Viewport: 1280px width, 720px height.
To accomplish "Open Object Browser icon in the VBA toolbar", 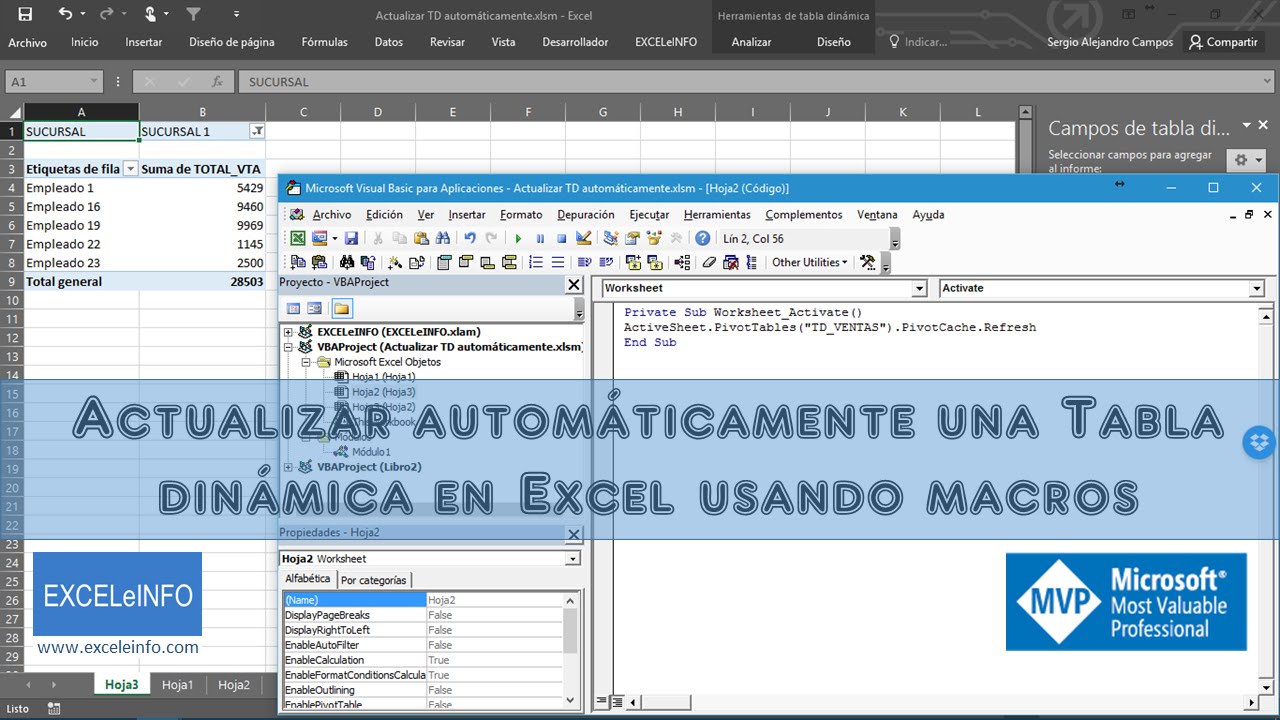I will (654, 238).
